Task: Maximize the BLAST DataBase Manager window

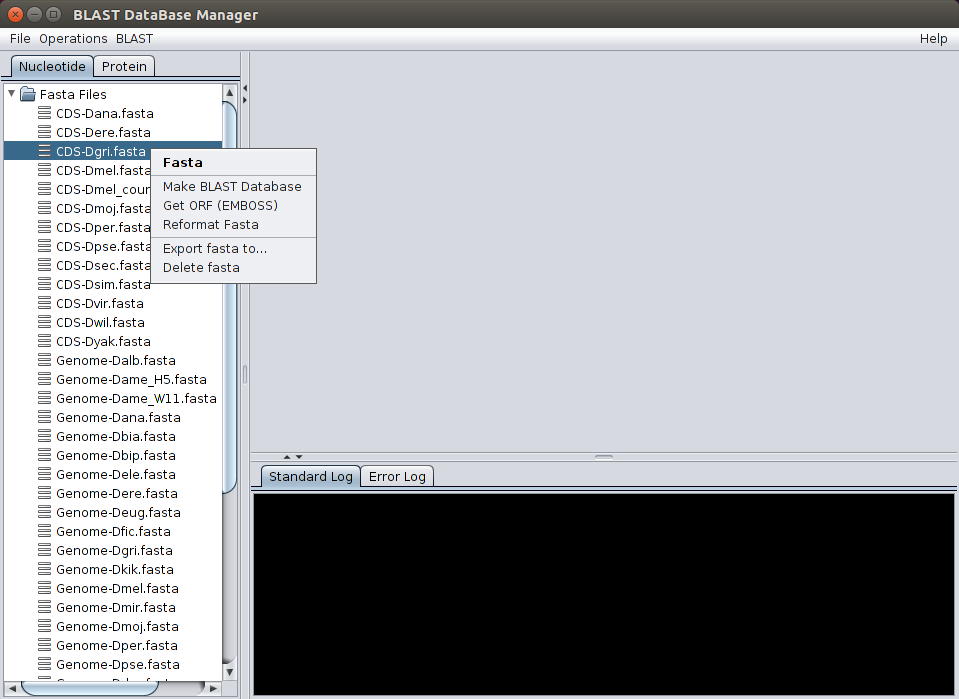Action: 54,14
